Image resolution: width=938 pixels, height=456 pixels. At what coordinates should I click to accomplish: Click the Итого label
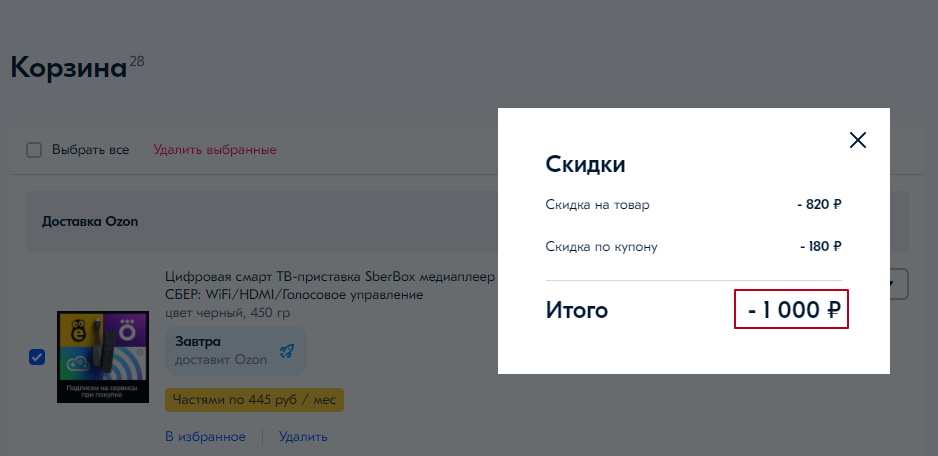tap(577, 310)
